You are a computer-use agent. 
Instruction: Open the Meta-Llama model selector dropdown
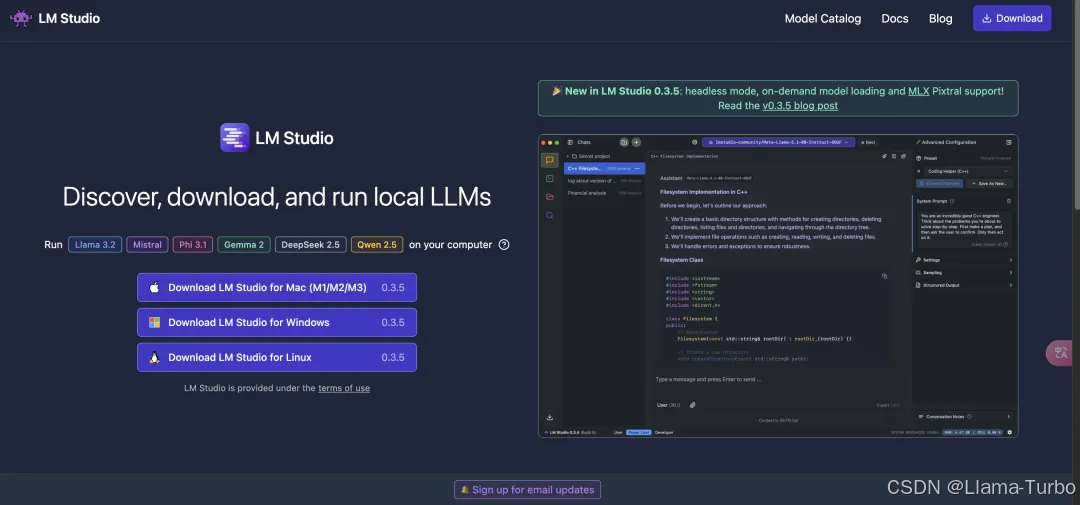(x=778, y=143)
